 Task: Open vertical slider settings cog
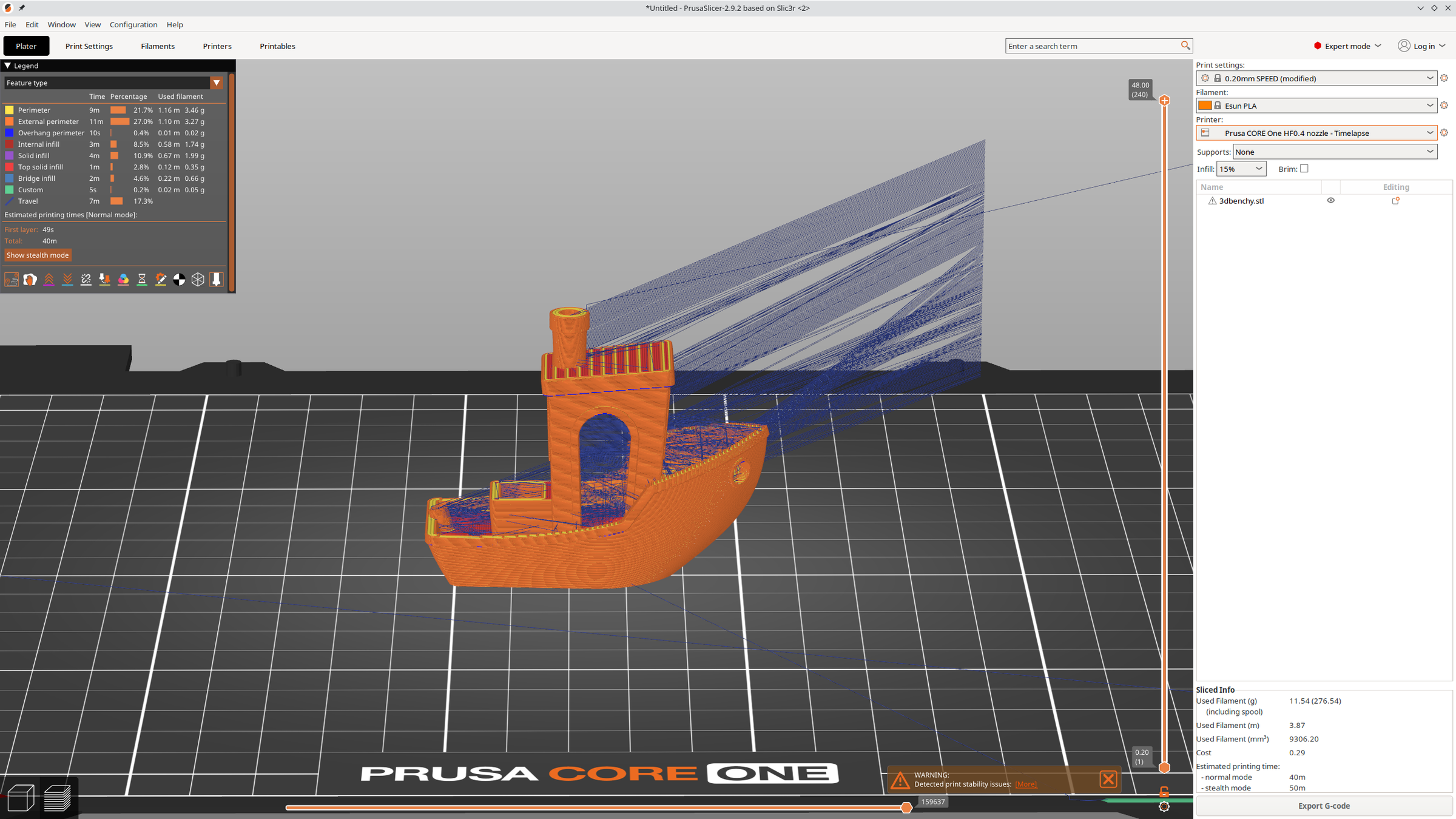pyautogui.click(x=1164, y=806)
